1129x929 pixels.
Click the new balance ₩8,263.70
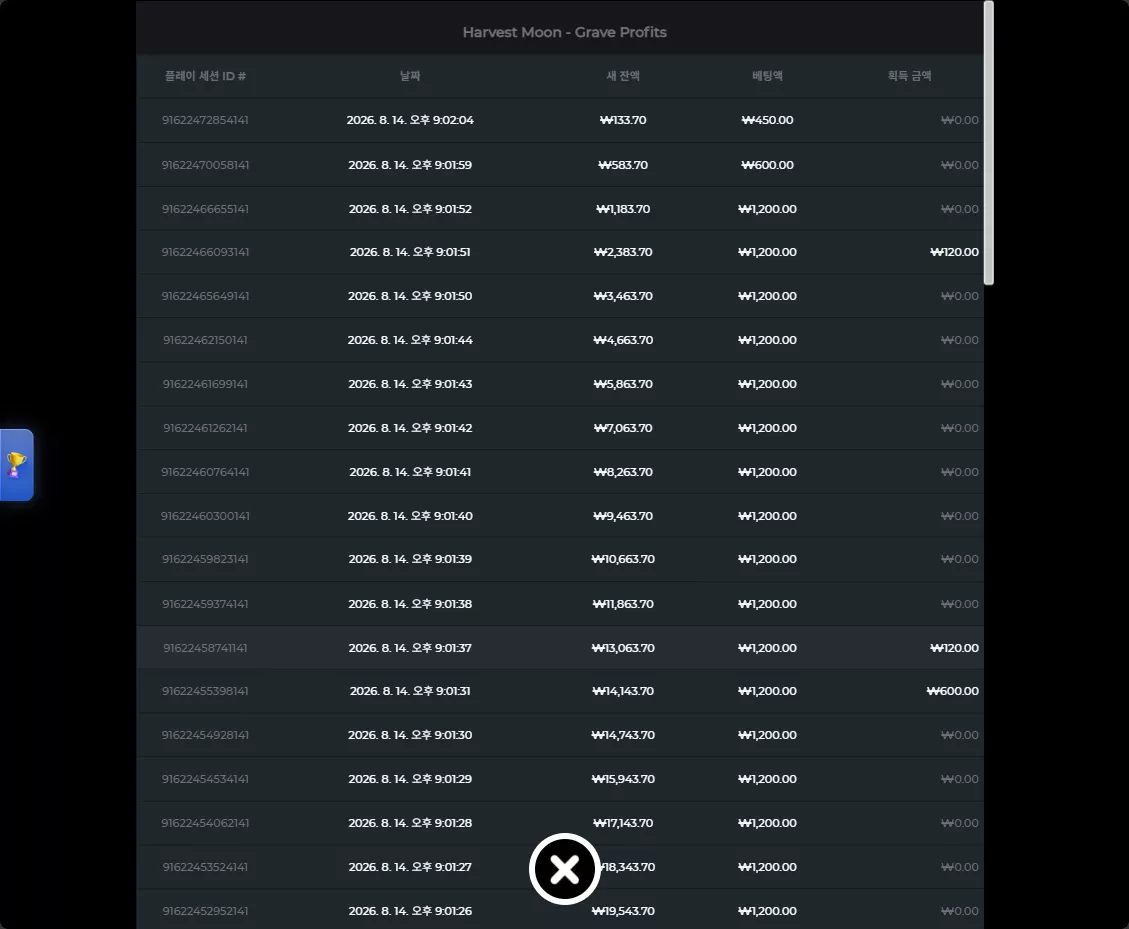[623, 472]
